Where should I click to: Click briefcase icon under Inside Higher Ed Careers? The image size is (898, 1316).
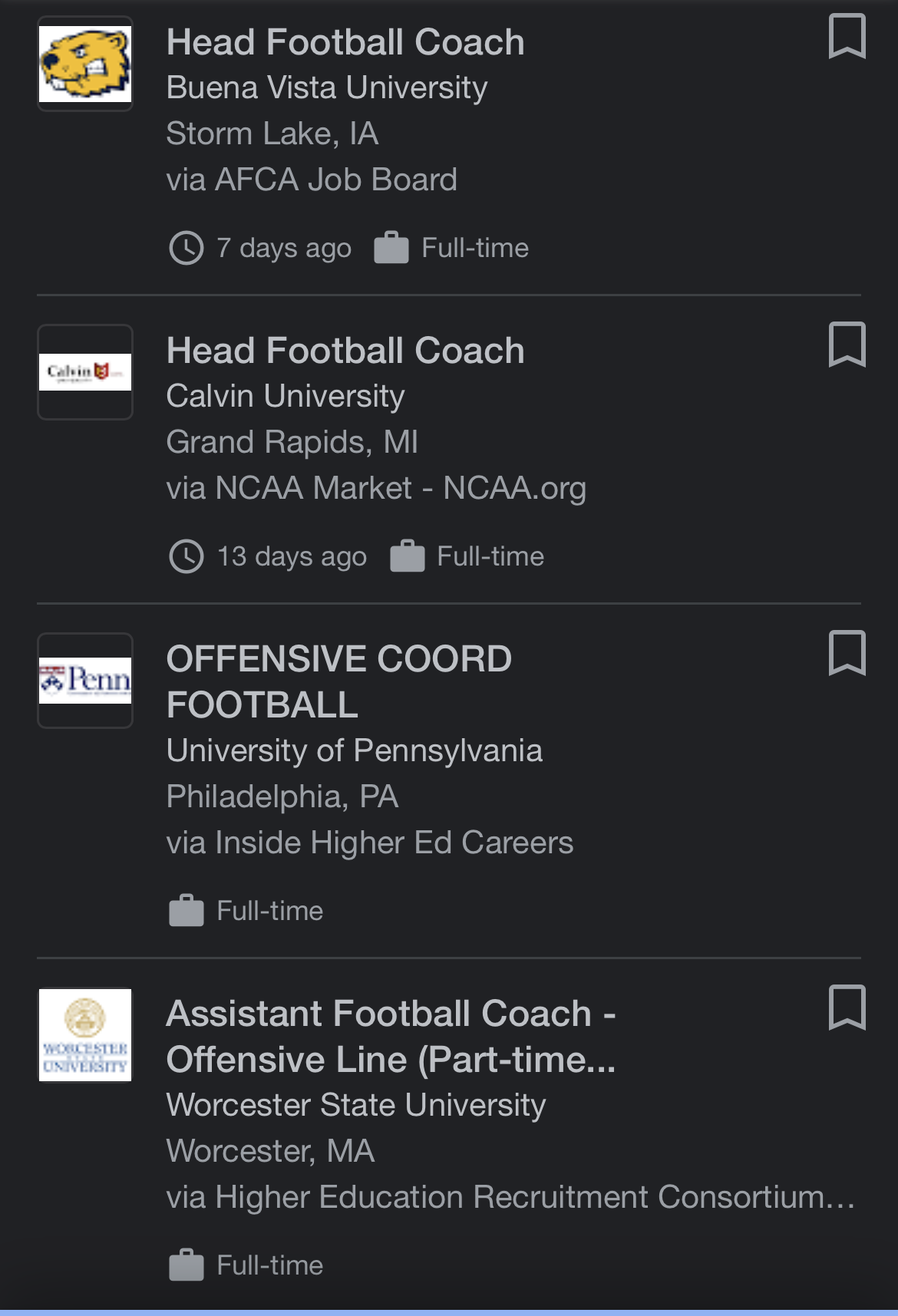point(187,911)
